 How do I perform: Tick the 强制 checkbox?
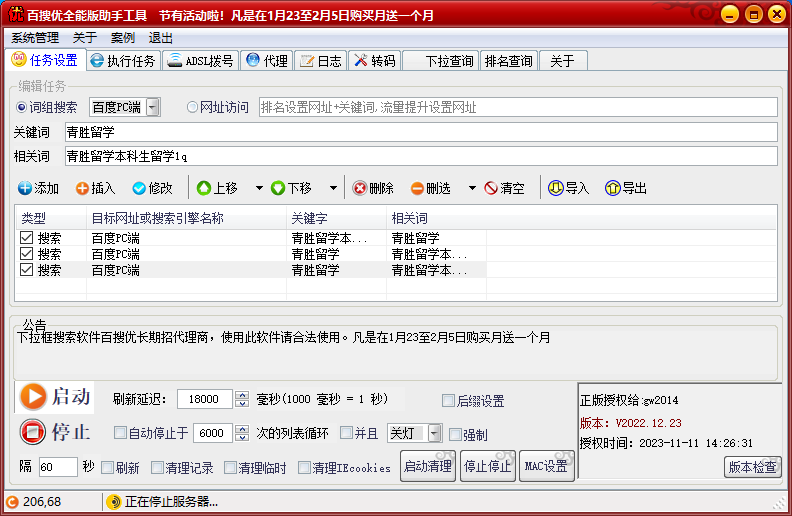pos(455,434)
